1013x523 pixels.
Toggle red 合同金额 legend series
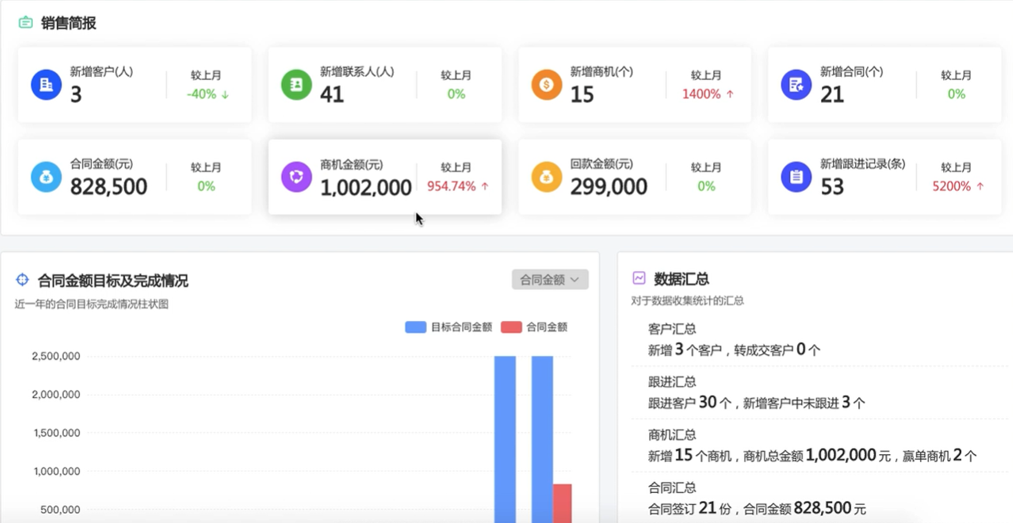(534, 327)
